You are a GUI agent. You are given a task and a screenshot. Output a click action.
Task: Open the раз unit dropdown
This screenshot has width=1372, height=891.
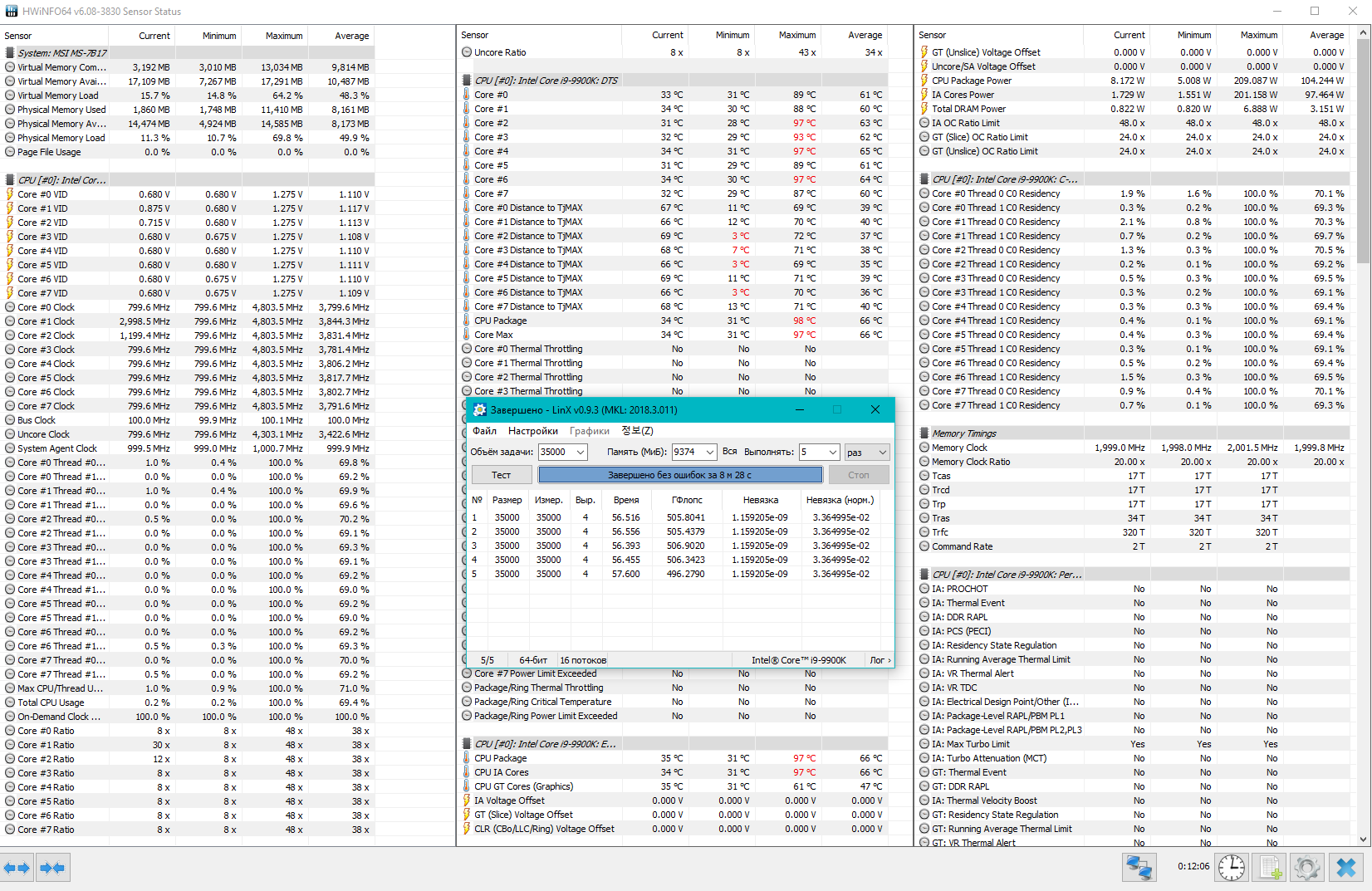tap(867, 452)
